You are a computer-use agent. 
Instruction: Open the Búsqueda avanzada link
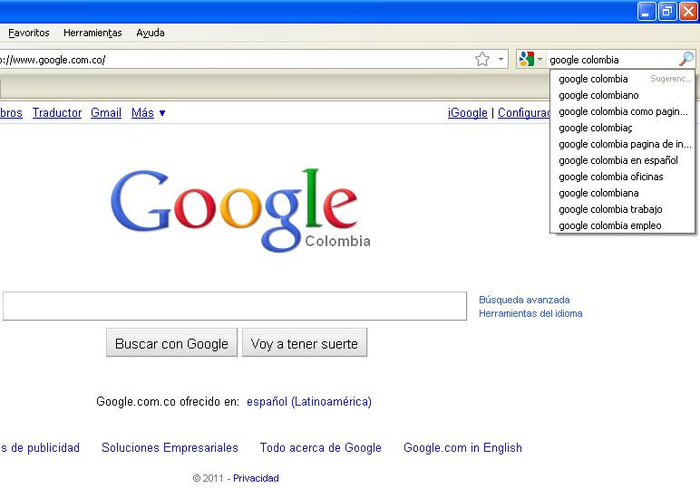pos(524,300)
